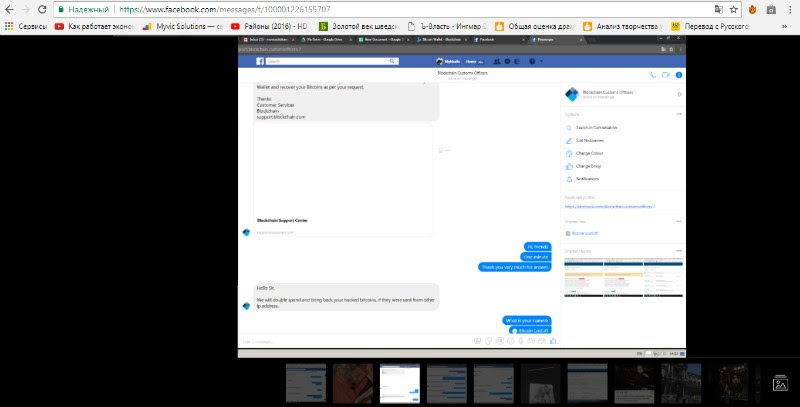Open the 'Общая оценка драм' bookmark
800x407 pixels.
tap(535, 26)
